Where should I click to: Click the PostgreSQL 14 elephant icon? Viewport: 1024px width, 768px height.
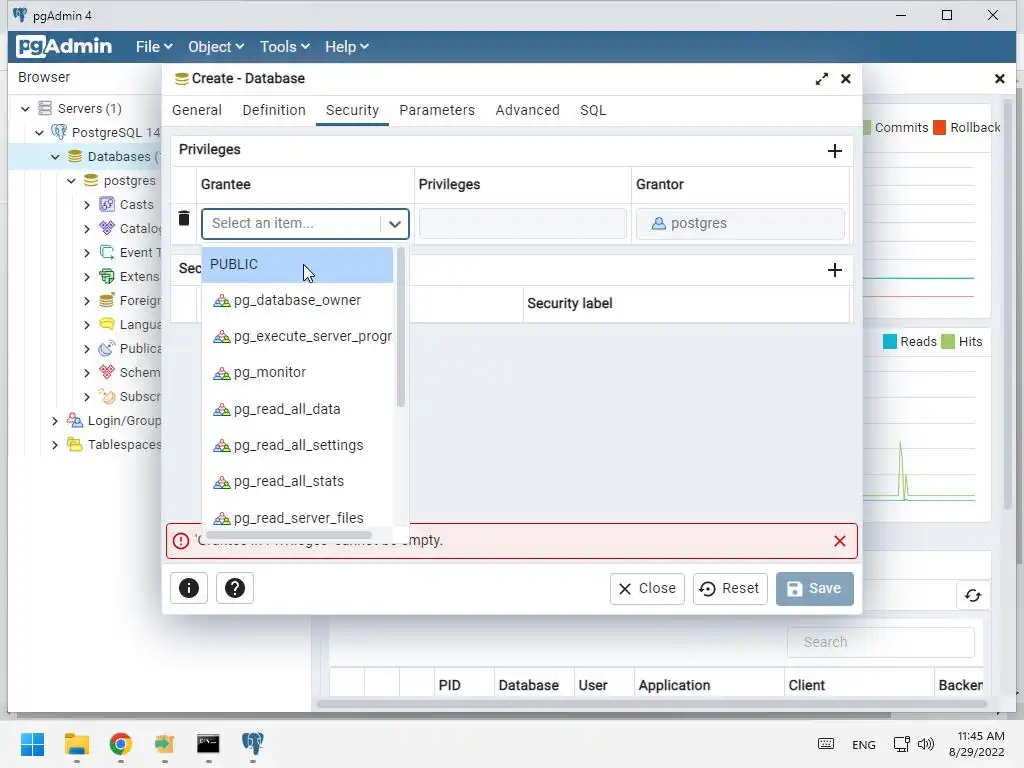click(59, 132)
